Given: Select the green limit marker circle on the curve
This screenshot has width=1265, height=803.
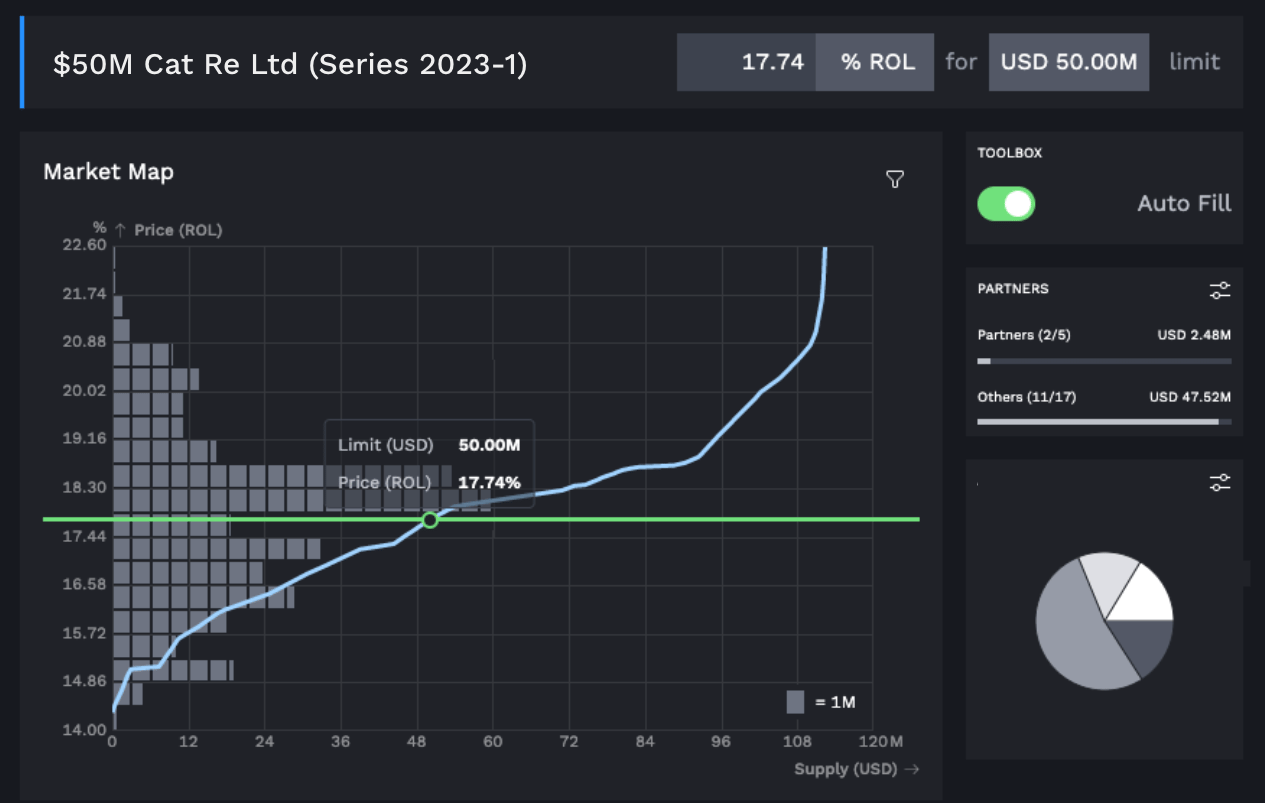Looking at the screenshot, I should pyautogui.click(x=430, y=520).
